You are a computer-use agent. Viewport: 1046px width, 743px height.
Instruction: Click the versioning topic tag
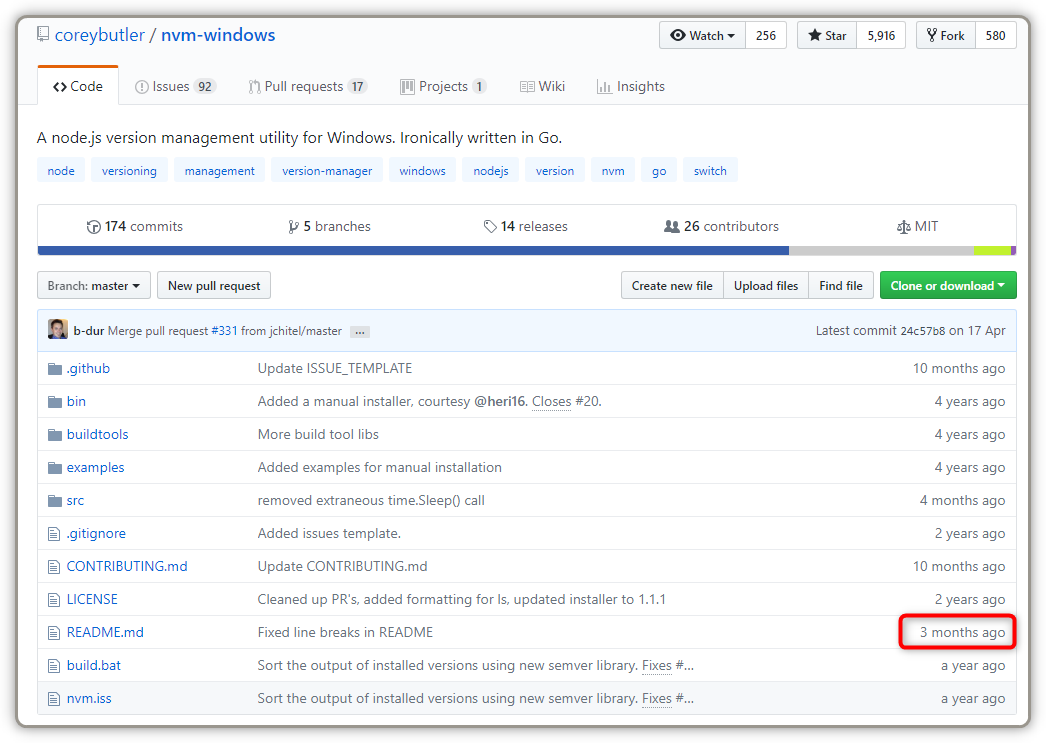pyautogui.click(x=129, y=171)
